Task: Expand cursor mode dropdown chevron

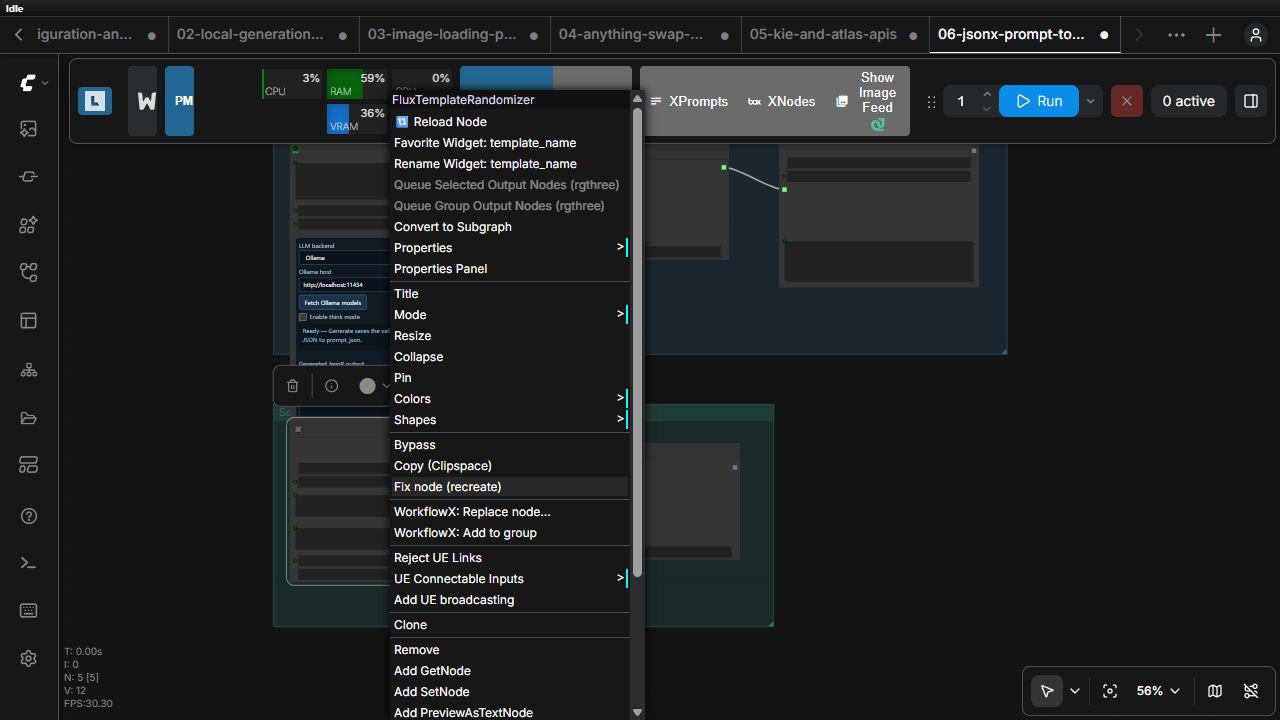Action: pos(1075,691)
